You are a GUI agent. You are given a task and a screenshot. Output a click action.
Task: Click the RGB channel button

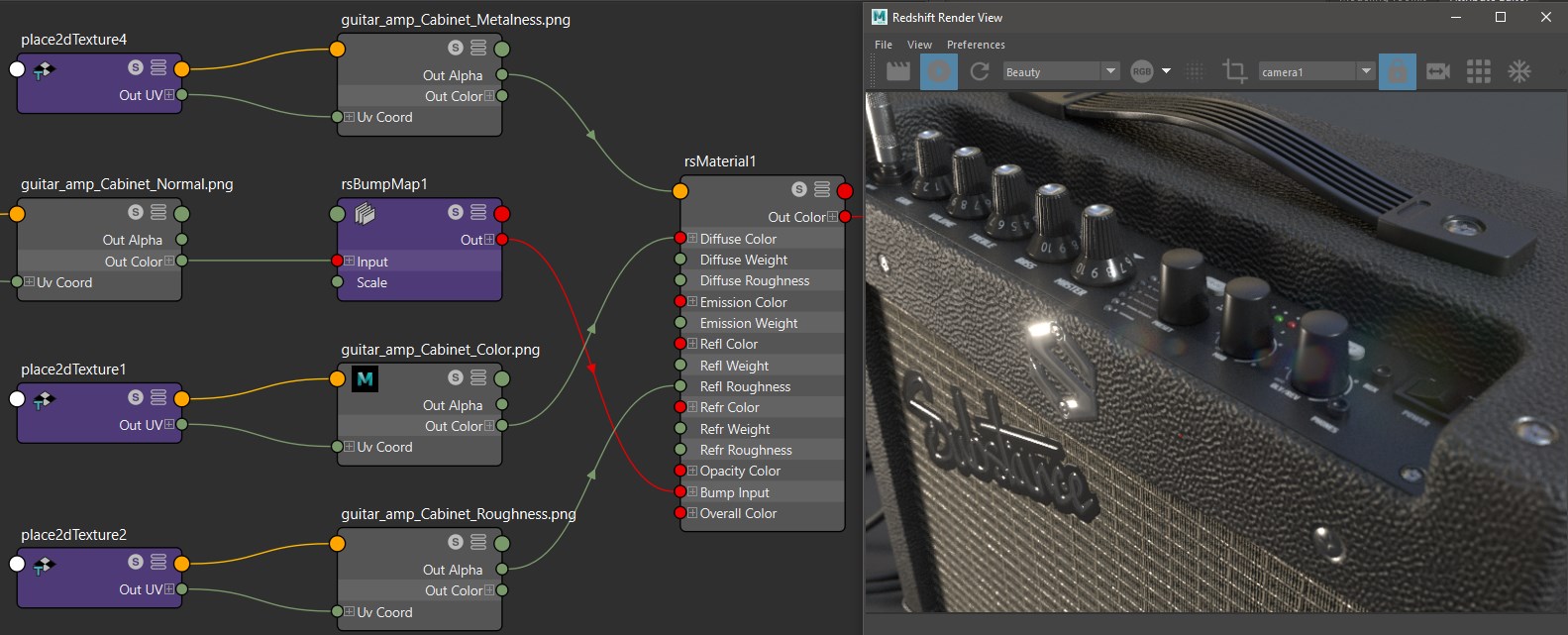[x=1142, y=71]
